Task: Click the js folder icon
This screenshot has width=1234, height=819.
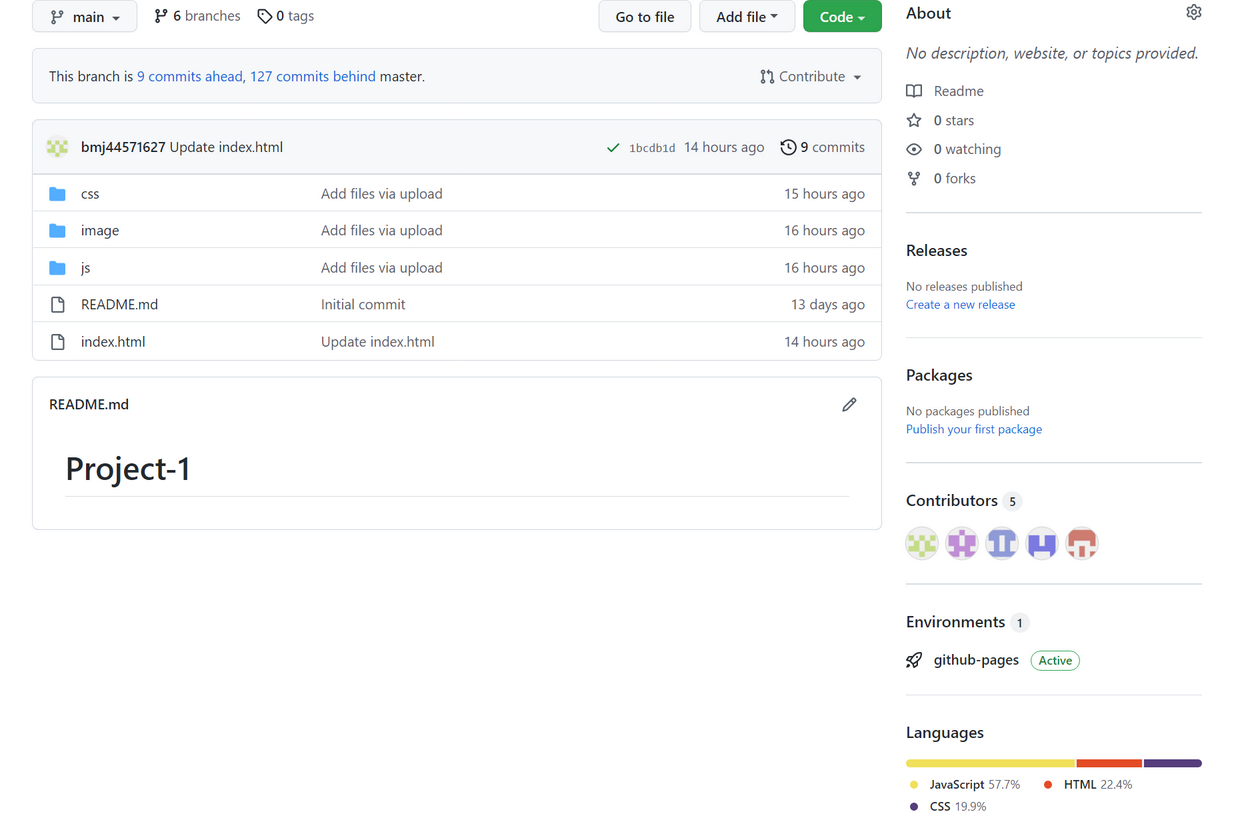Action: click(x=58, y=268)
